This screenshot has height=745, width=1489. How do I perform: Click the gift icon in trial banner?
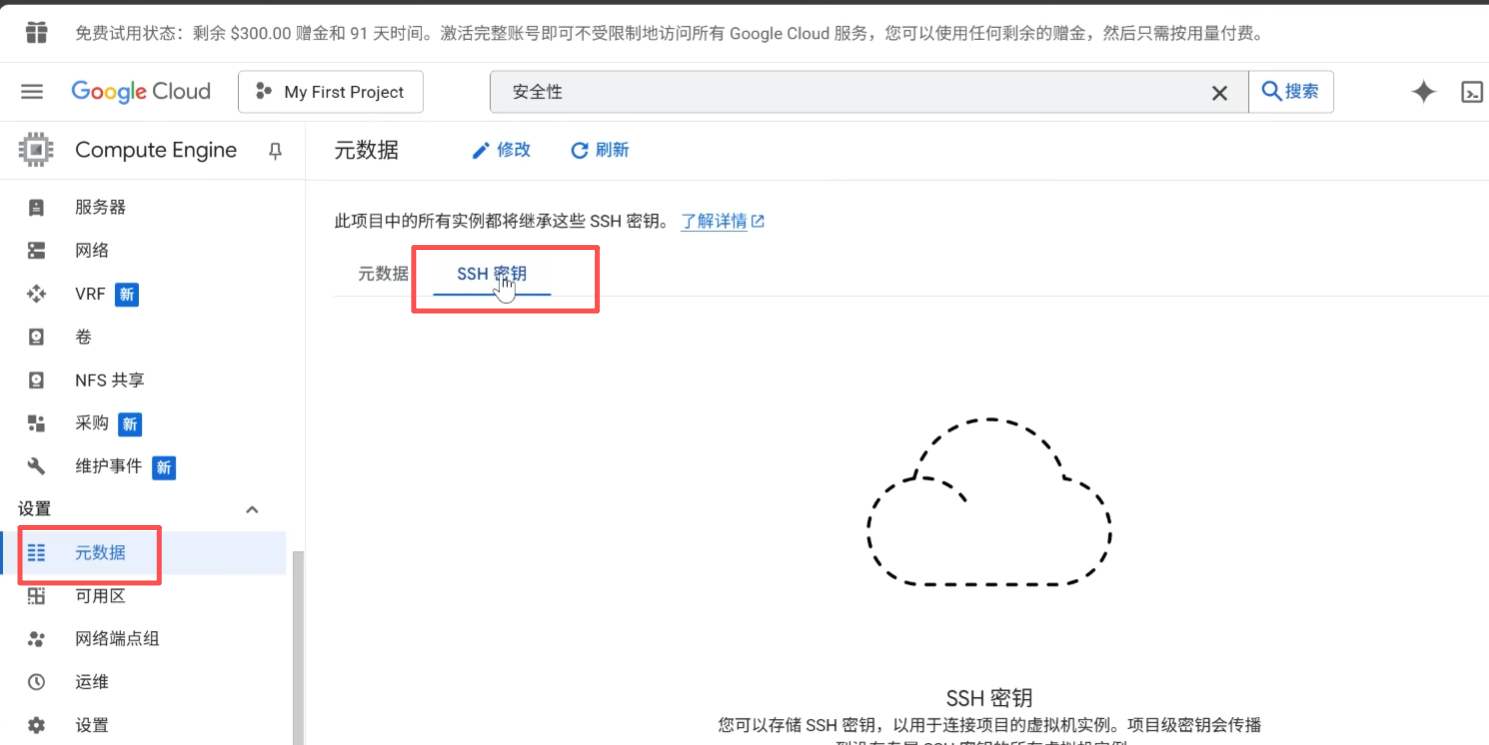coord(37,33)
